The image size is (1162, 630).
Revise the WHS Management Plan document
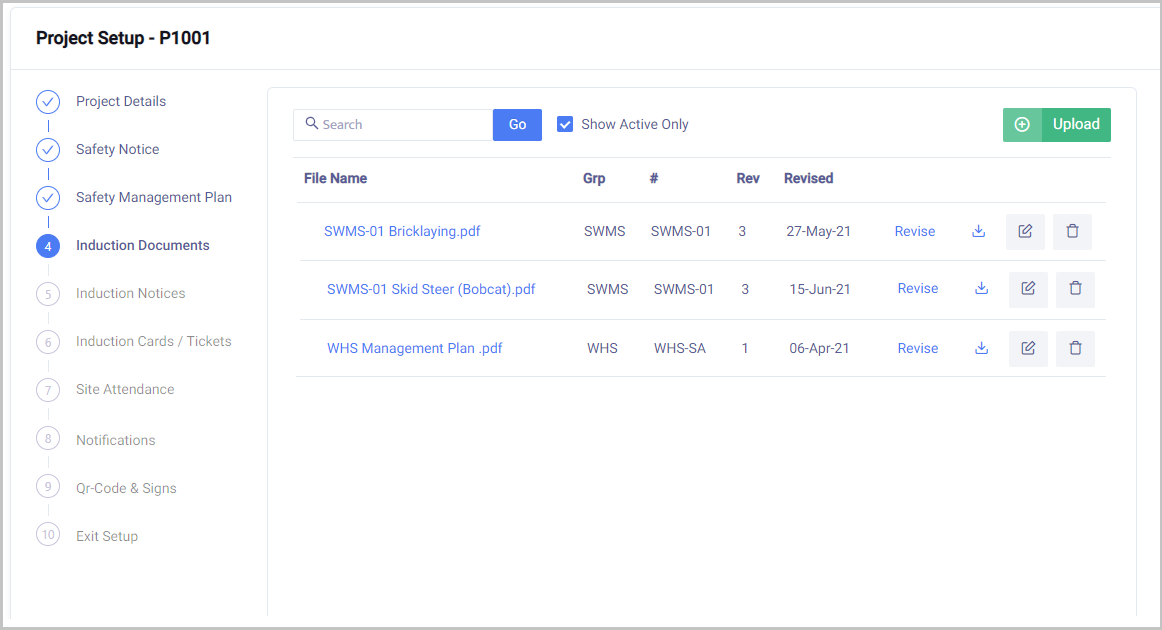coord(917,349)
